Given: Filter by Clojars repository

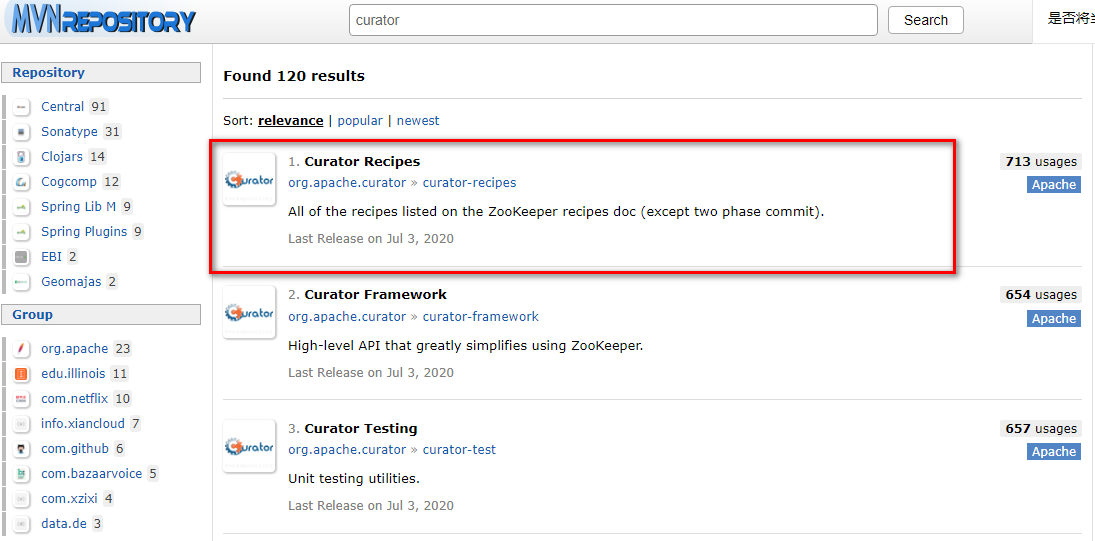Looking at the screenshot, I should tap(61, 157).
